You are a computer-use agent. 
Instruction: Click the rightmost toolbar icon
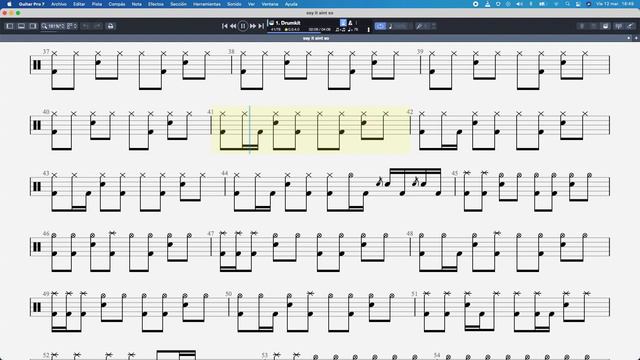630,26
